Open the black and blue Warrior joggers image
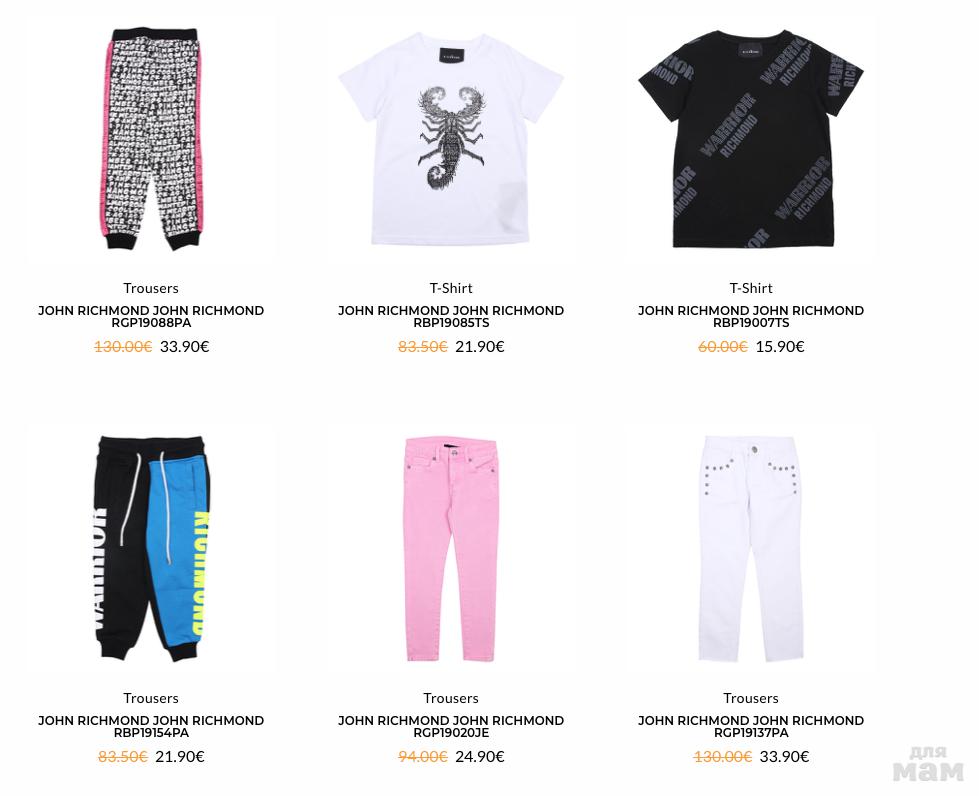 [x=150, y=549]
